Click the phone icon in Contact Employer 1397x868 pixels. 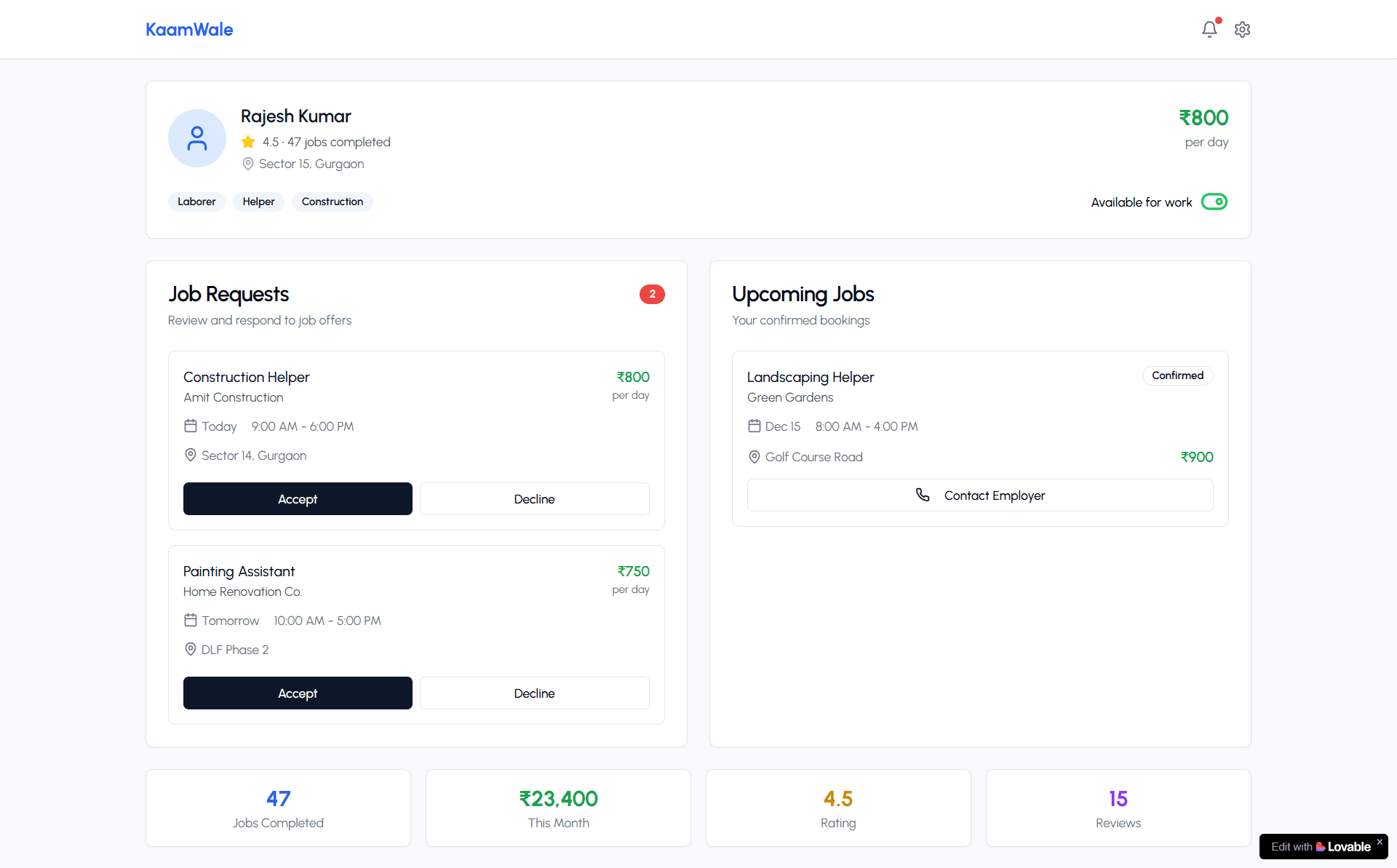coord(923,495)
